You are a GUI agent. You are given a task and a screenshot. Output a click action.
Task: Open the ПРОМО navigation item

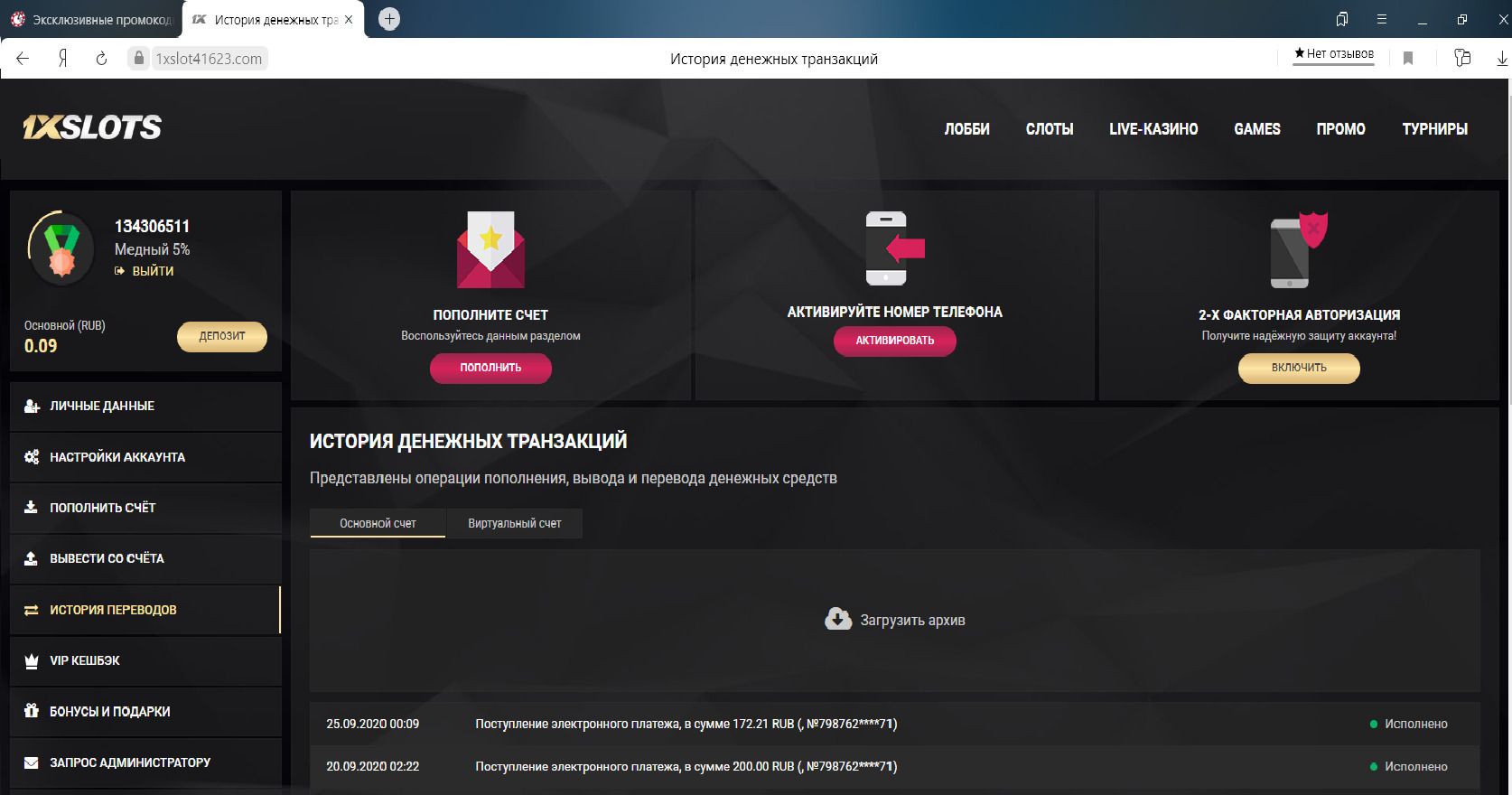(x=1341, y=129)
